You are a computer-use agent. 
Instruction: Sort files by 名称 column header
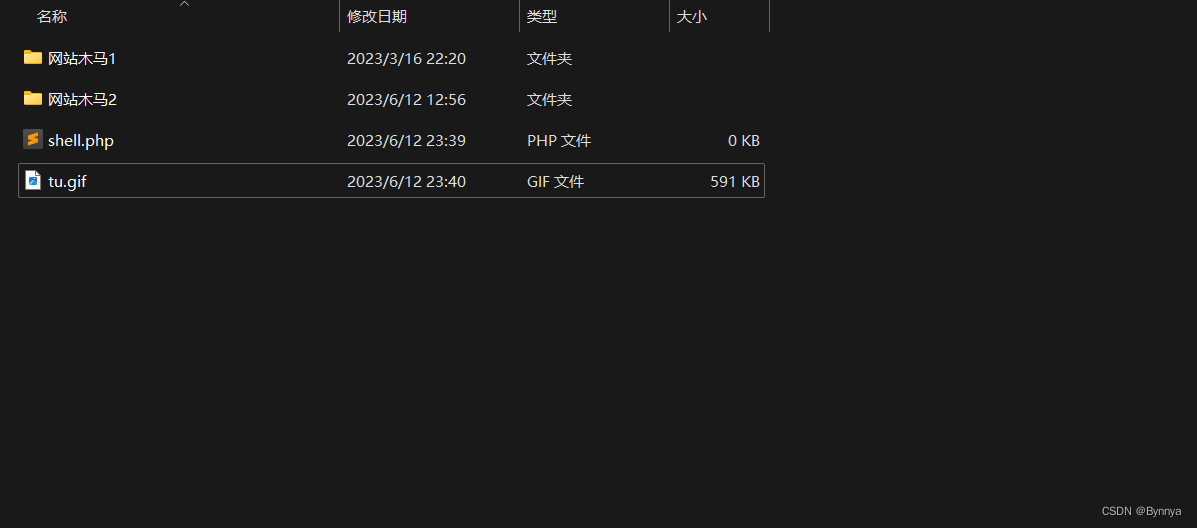tap(52, 16)
